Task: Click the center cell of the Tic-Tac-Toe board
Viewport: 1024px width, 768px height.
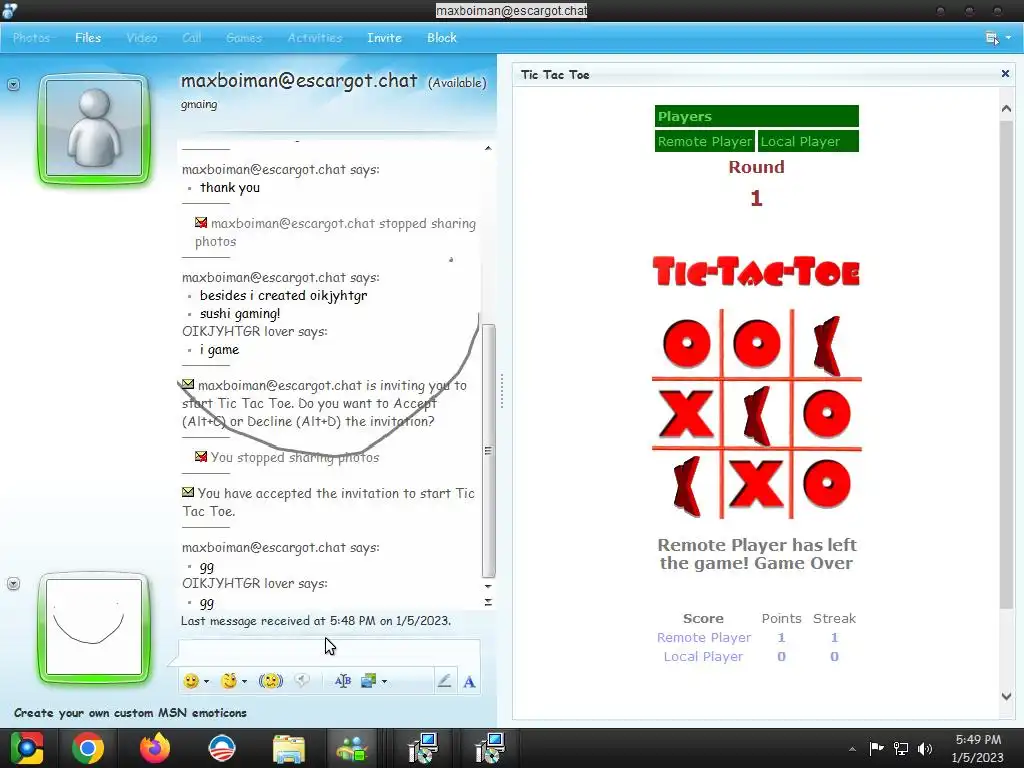Action: [756, 415]
